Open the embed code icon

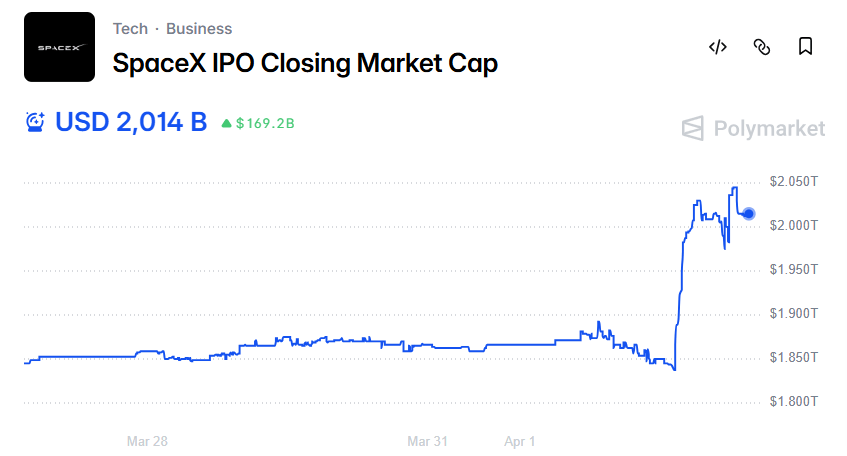pyautogui.click(x=717, y=46)
